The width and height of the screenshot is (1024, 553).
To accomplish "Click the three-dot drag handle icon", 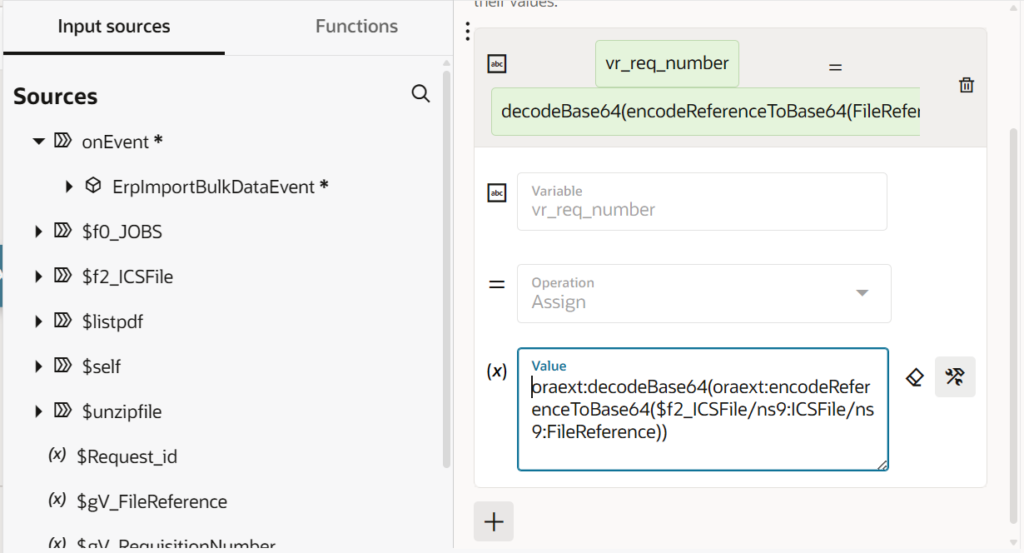I will click(x=468, y=33).
